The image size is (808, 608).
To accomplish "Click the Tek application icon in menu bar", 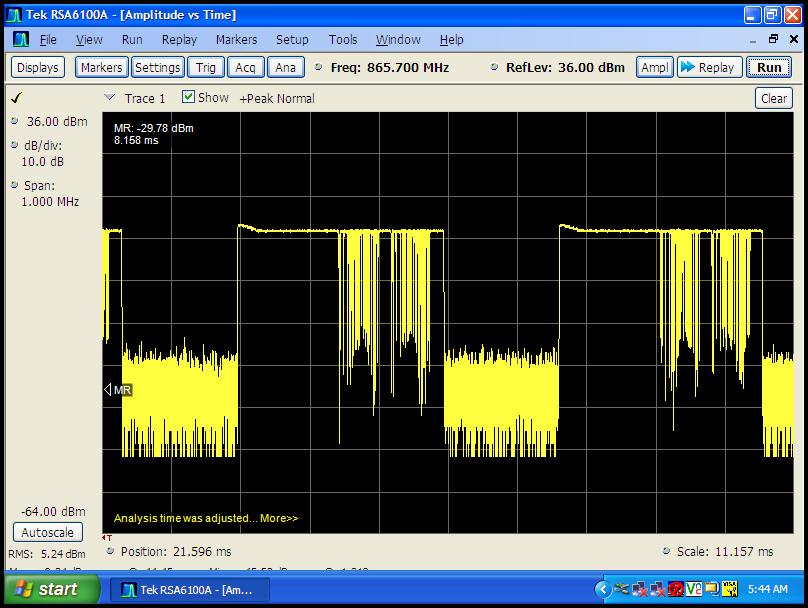I will click(x=21, y=40).
